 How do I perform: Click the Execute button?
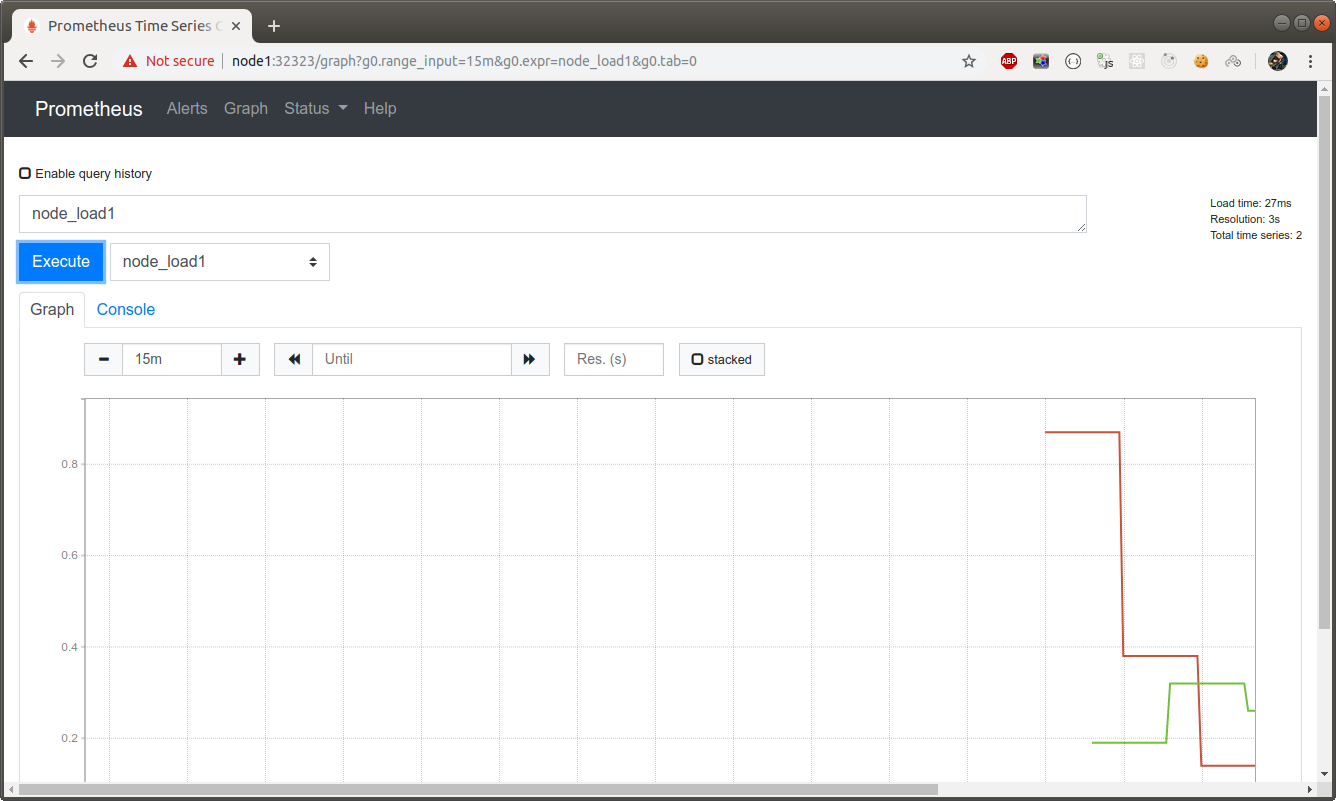61,262
